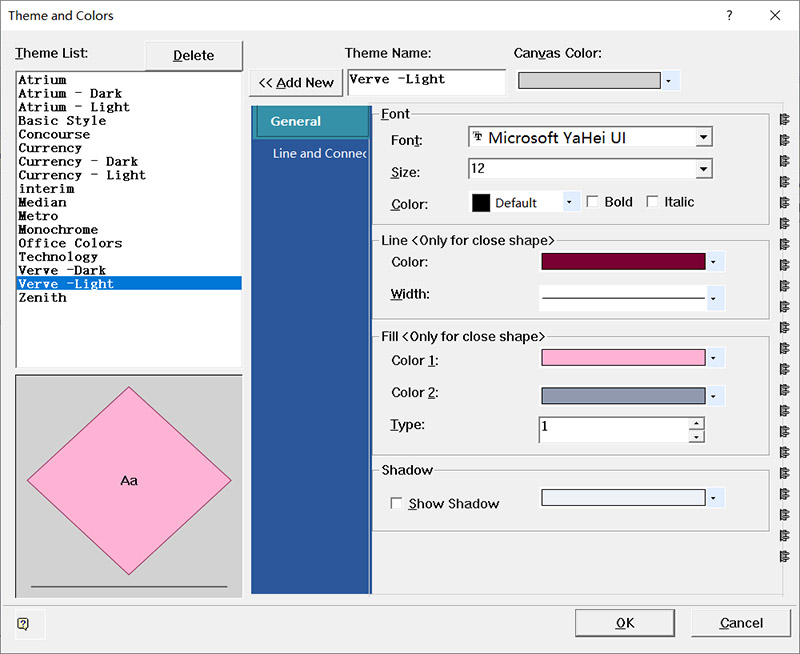Select "Atrium - Dark" in the Theme List
Screen dimensions: 800x654
pyautogui.click(x=129, y=93)
